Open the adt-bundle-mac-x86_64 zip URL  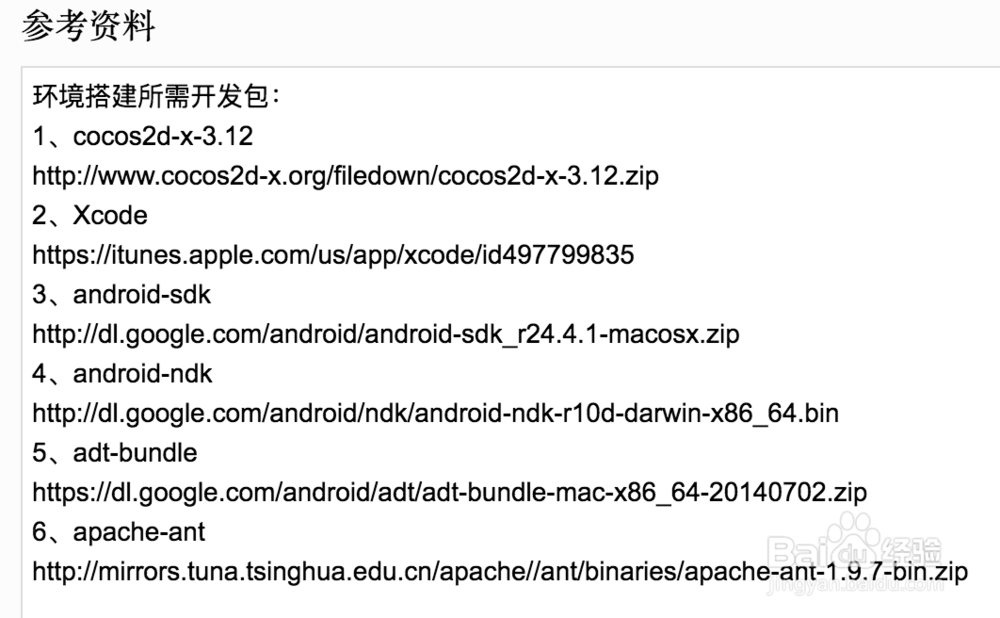(x=449, y=492)
